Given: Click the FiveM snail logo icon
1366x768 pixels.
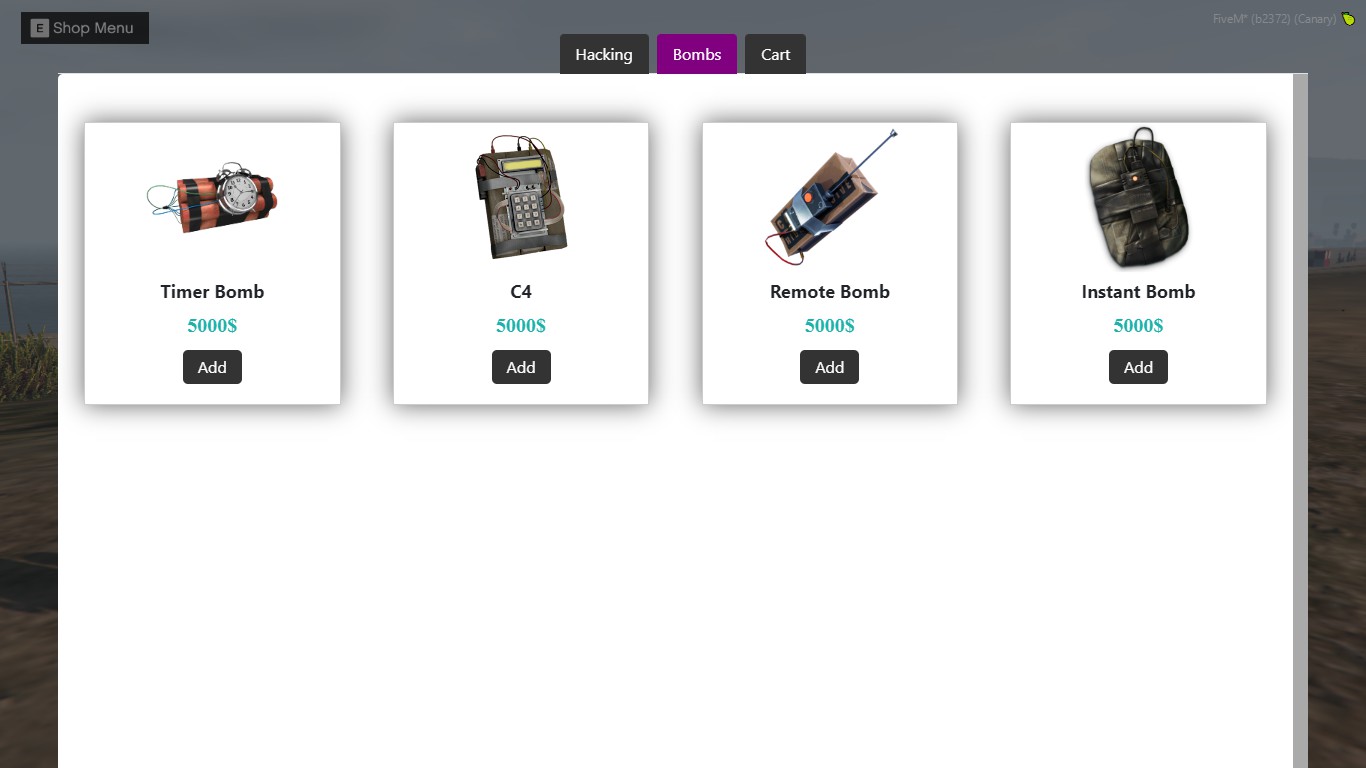Looking at the screenshot, I should [1349, 19].
